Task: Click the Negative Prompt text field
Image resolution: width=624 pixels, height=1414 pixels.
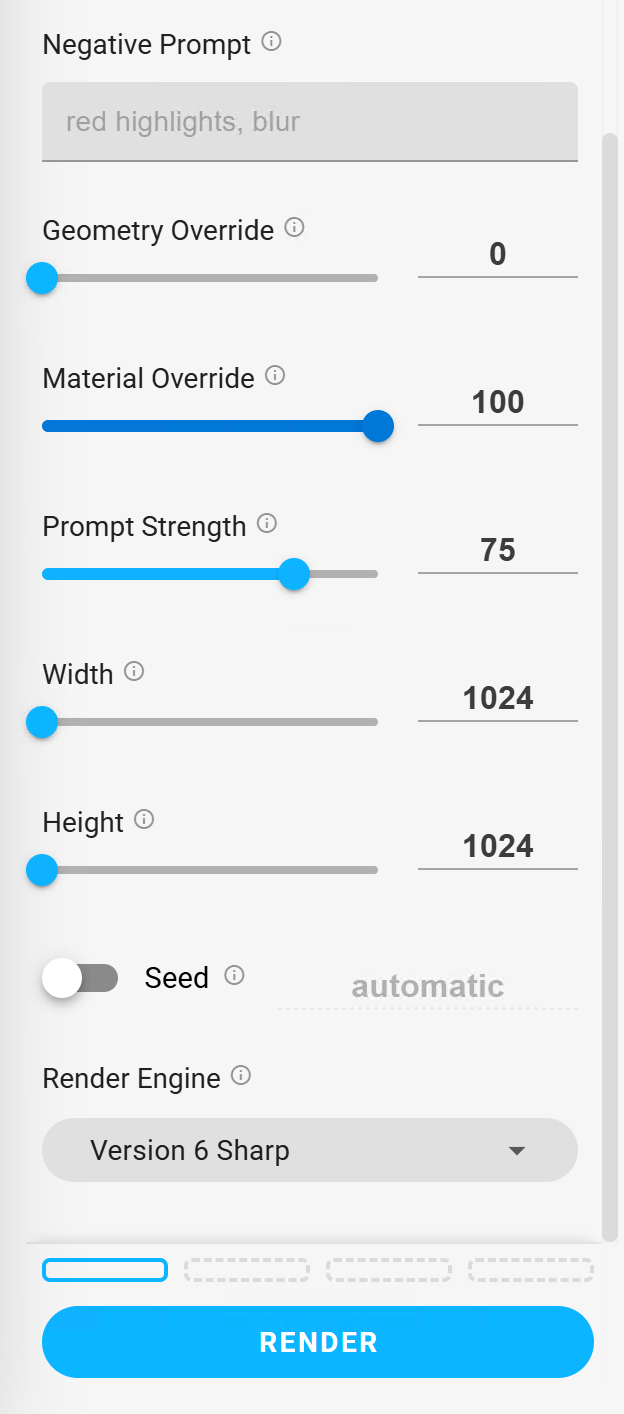Action: 310,121
